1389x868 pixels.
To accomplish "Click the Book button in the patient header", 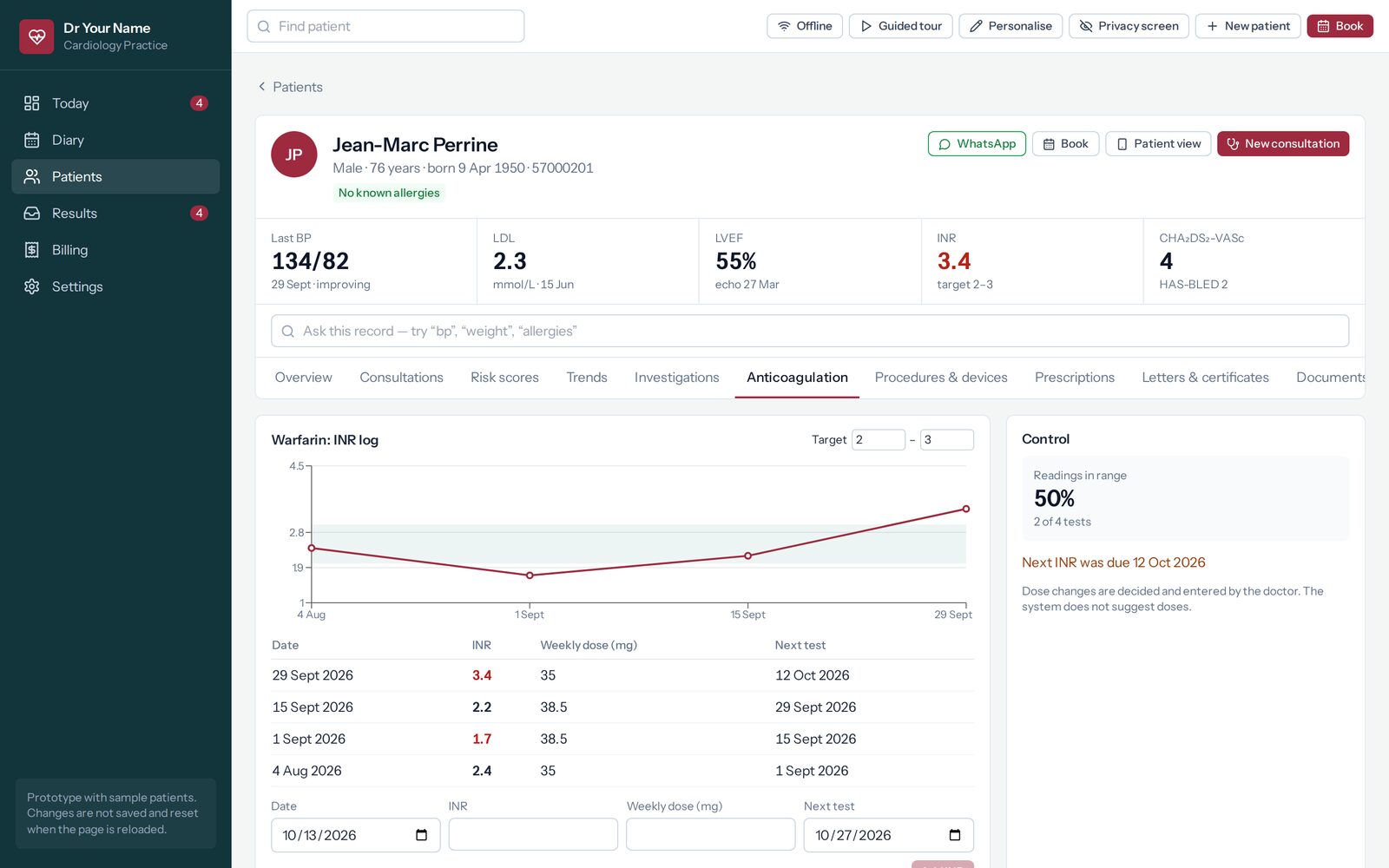I will [x=1066, y=144].
